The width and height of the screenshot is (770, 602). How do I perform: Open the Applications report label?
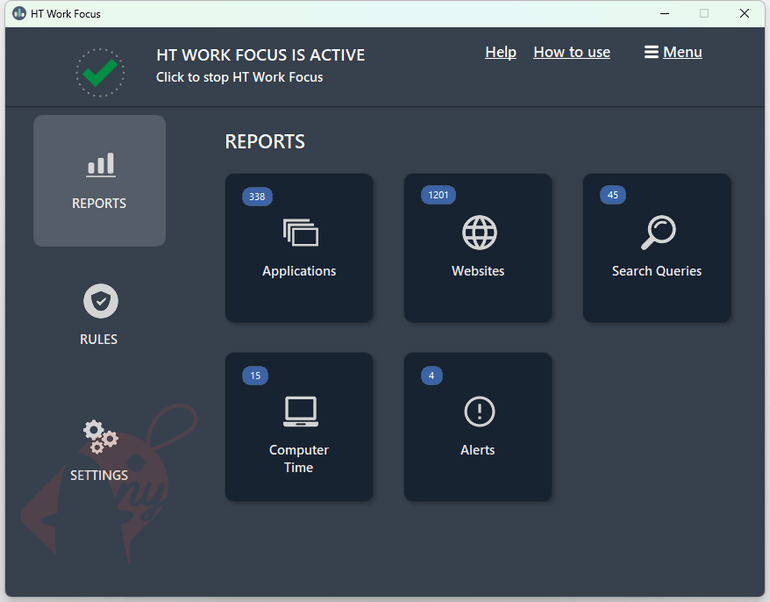299,271
